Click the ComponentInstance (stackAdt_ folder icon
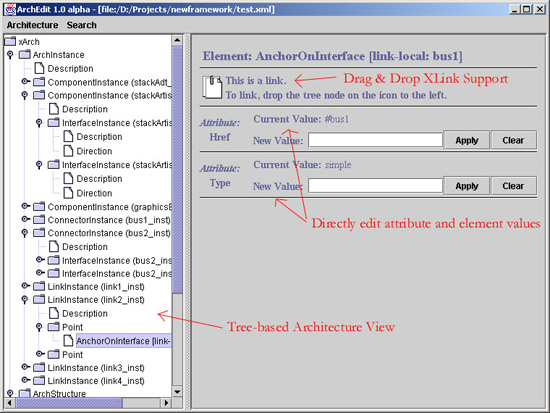The width and height of the screenshot is (550, 413). (39, 82)
